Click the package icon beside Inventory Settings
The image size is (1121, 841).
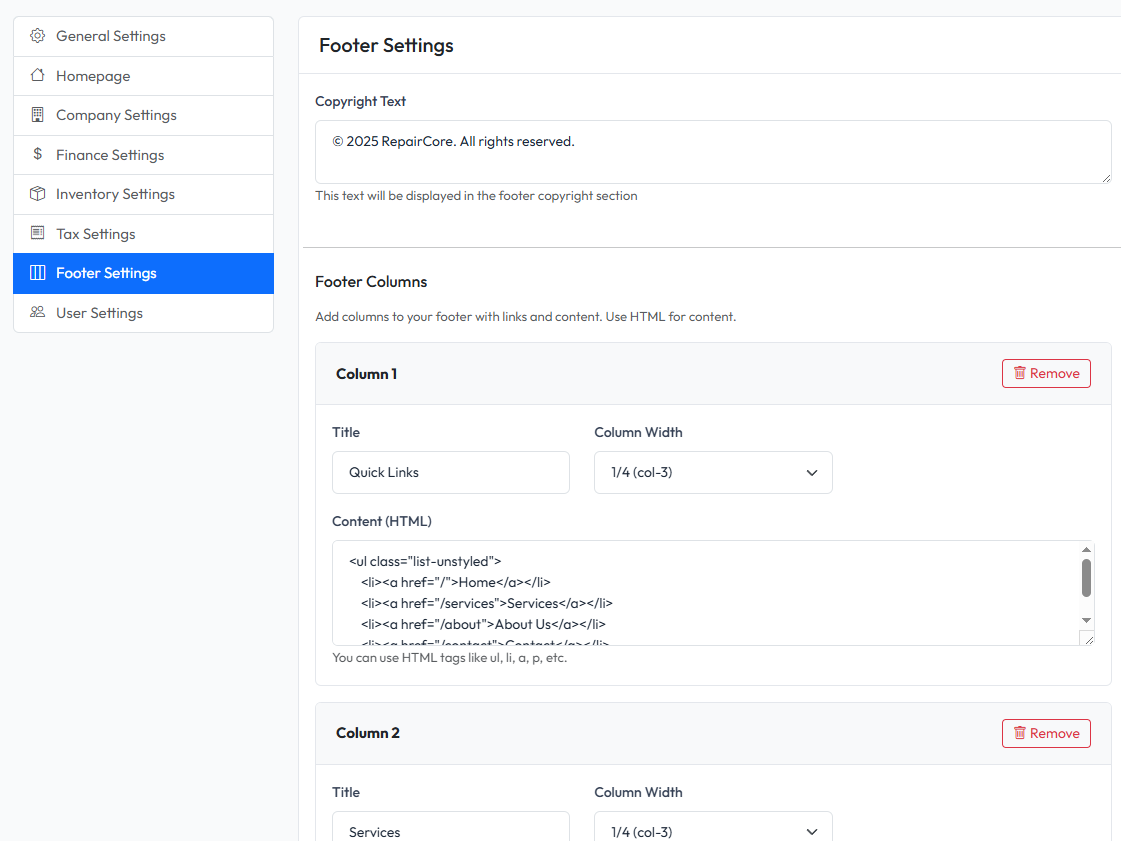[37, 194]
